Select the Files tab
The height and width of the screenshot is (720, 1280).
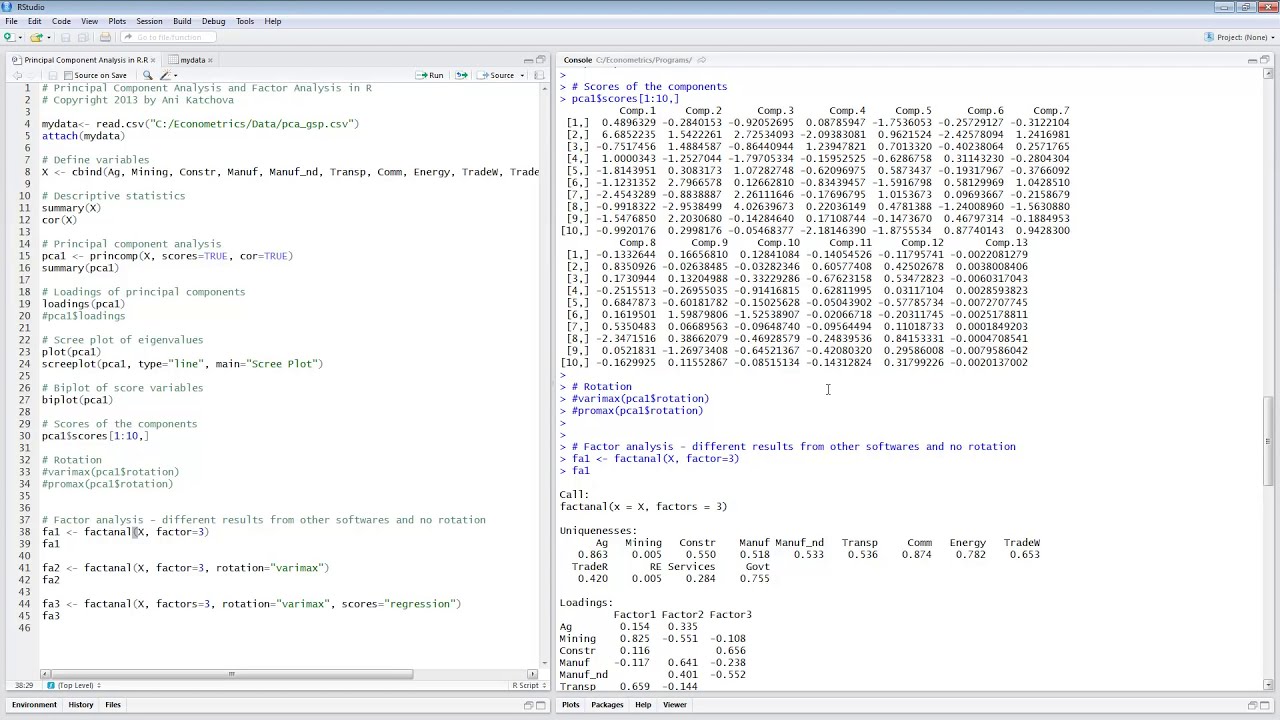point(113,705)
